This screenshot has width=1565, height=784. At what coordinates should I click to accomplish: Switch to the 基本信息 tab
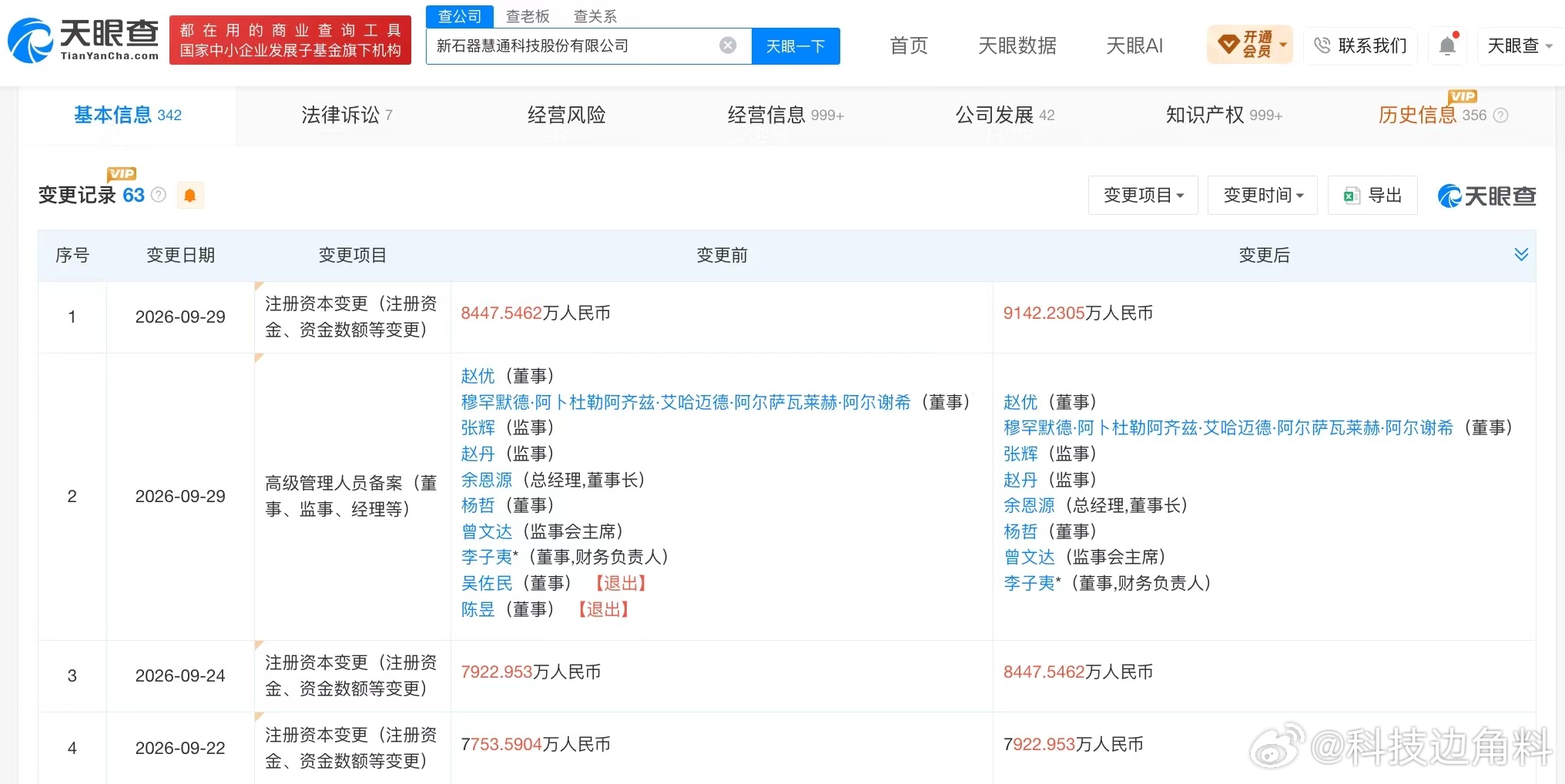128,116
